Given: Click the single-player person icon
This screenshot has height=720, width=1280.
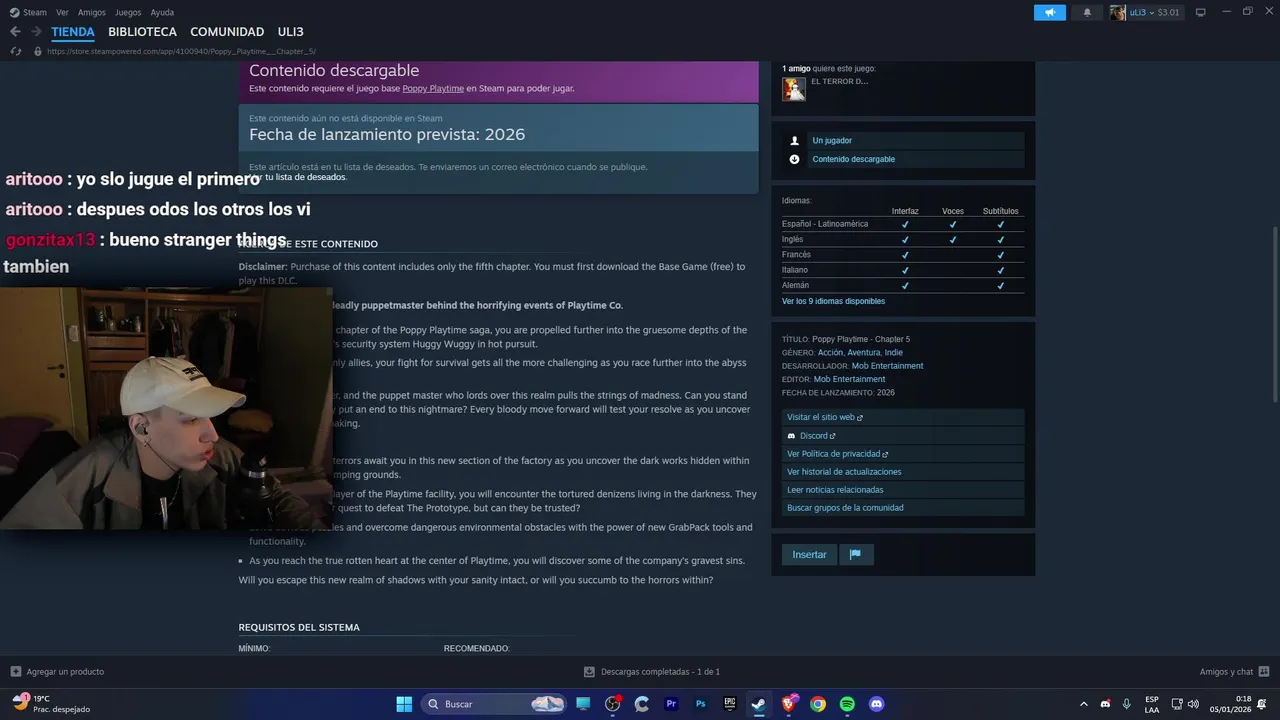Looking at the screenshot, I should pos(795,141).
